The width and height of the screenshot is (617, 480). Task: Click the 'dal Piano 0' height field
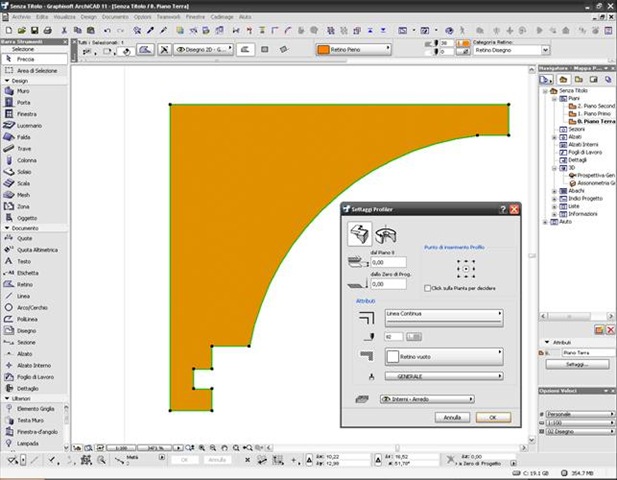(388, 263)
